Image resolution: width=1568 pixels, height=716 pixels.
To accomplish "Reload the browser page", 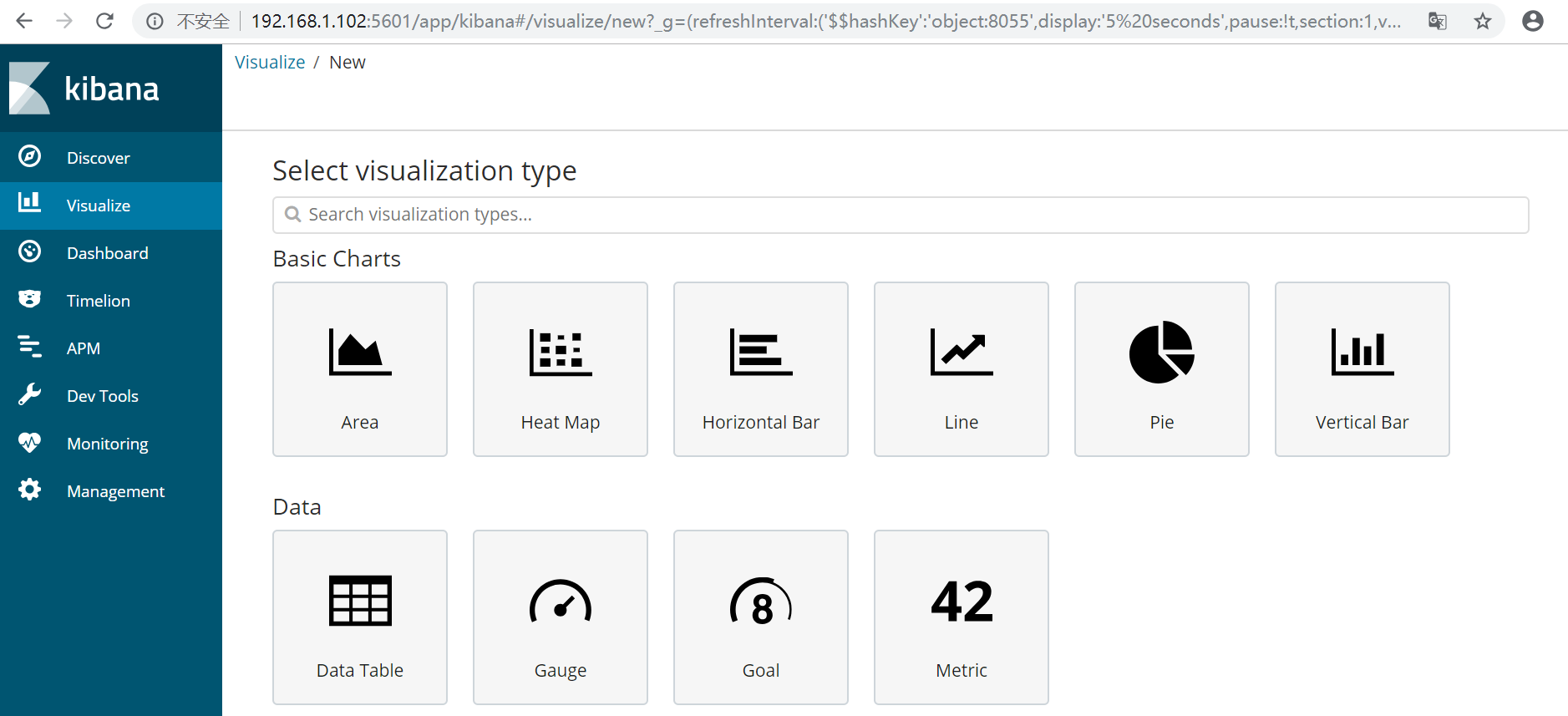I will pyautogui.click(x=104, y=21).
